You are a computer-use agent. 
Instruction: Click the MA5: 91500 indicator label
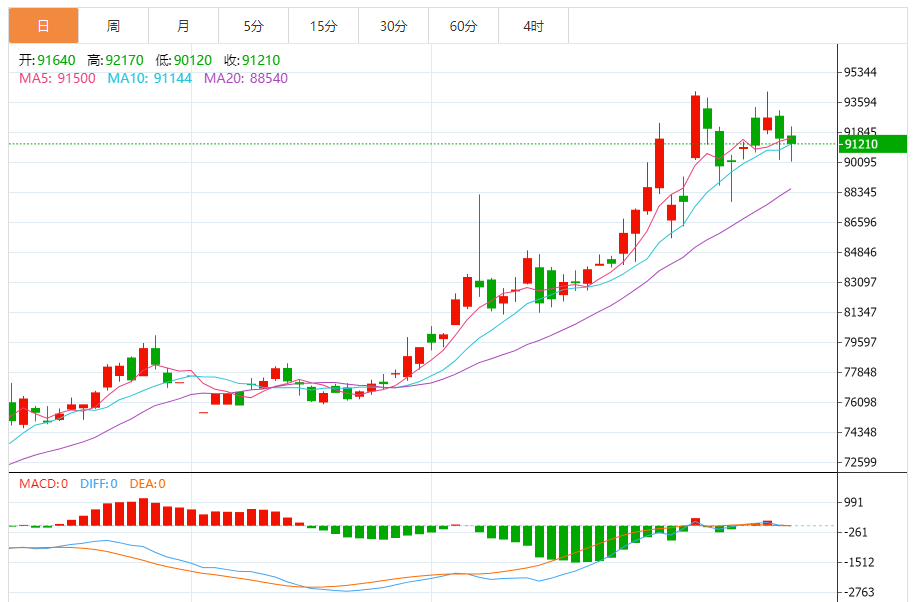coord(56,78)
